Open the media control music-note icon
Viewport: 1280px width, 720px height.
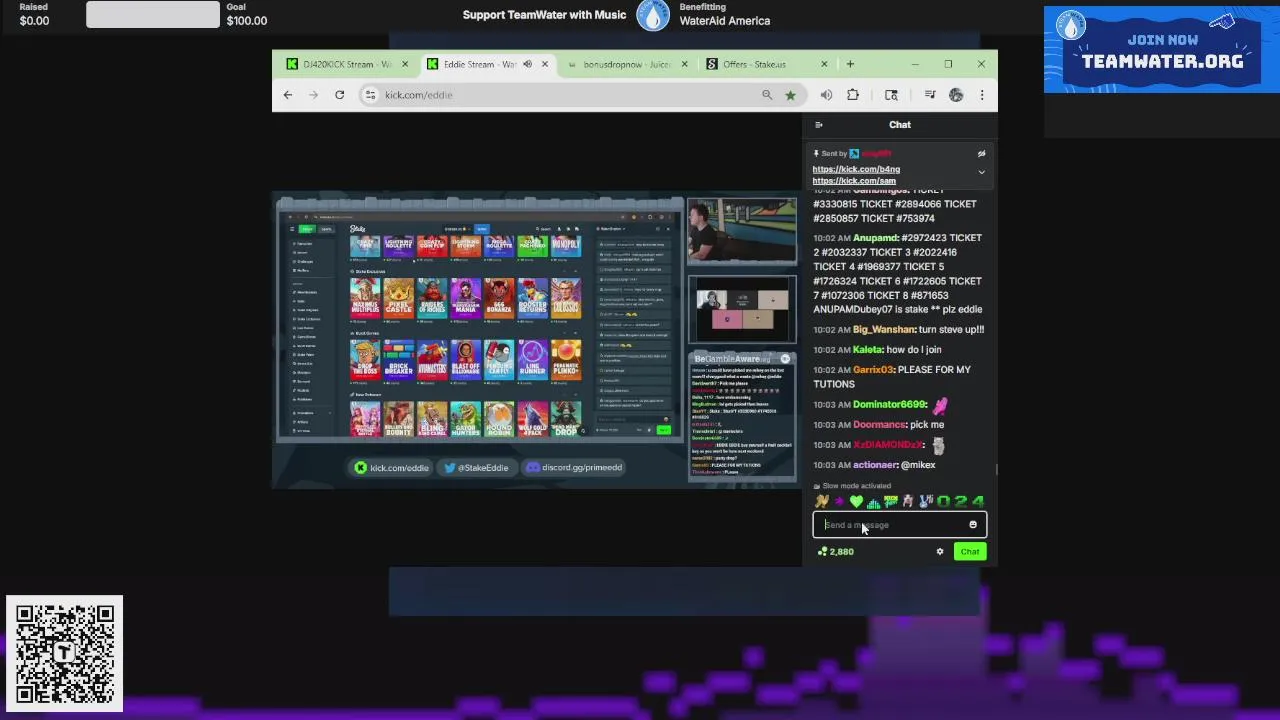pos(930,95)
